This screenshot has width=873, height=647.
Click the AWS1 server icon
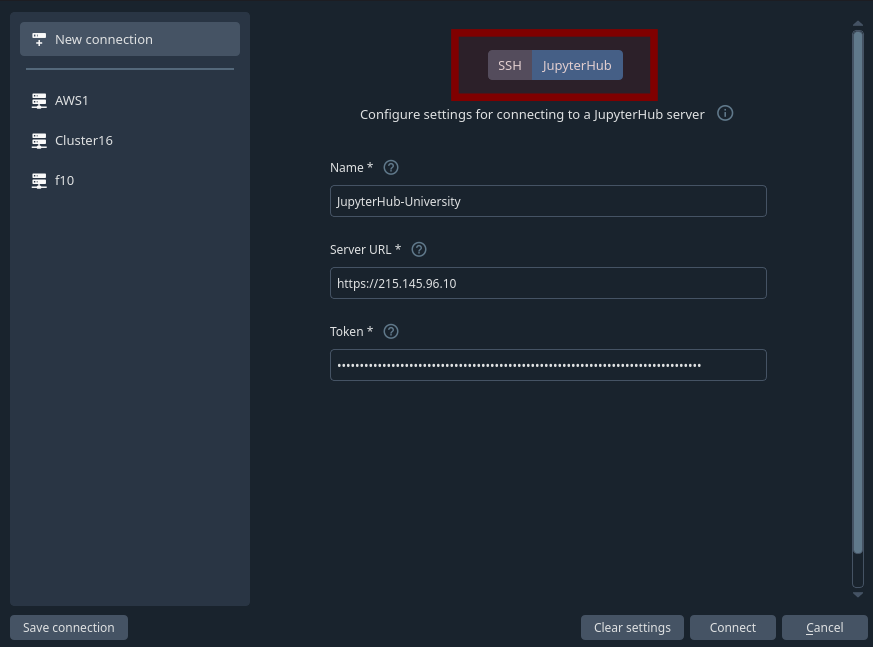[x=39, y=101]
